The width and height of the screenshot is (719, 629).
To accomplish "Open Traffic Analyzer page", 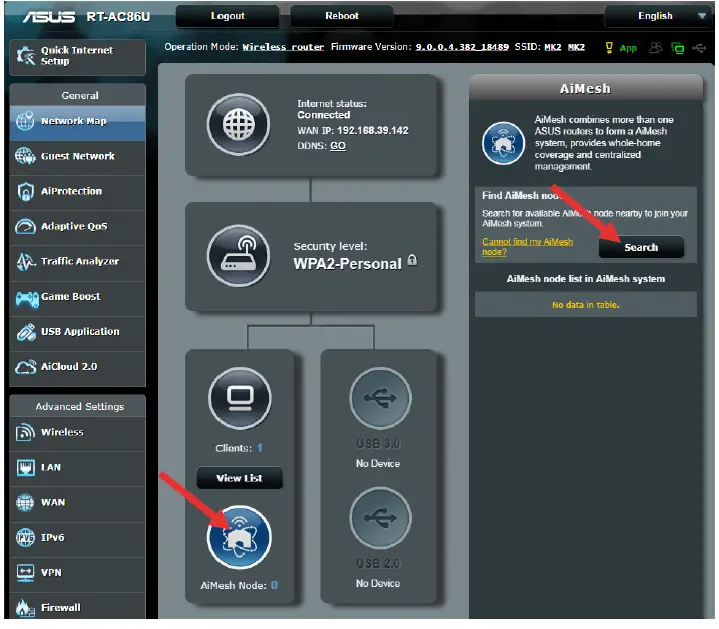I will [77, 261].
